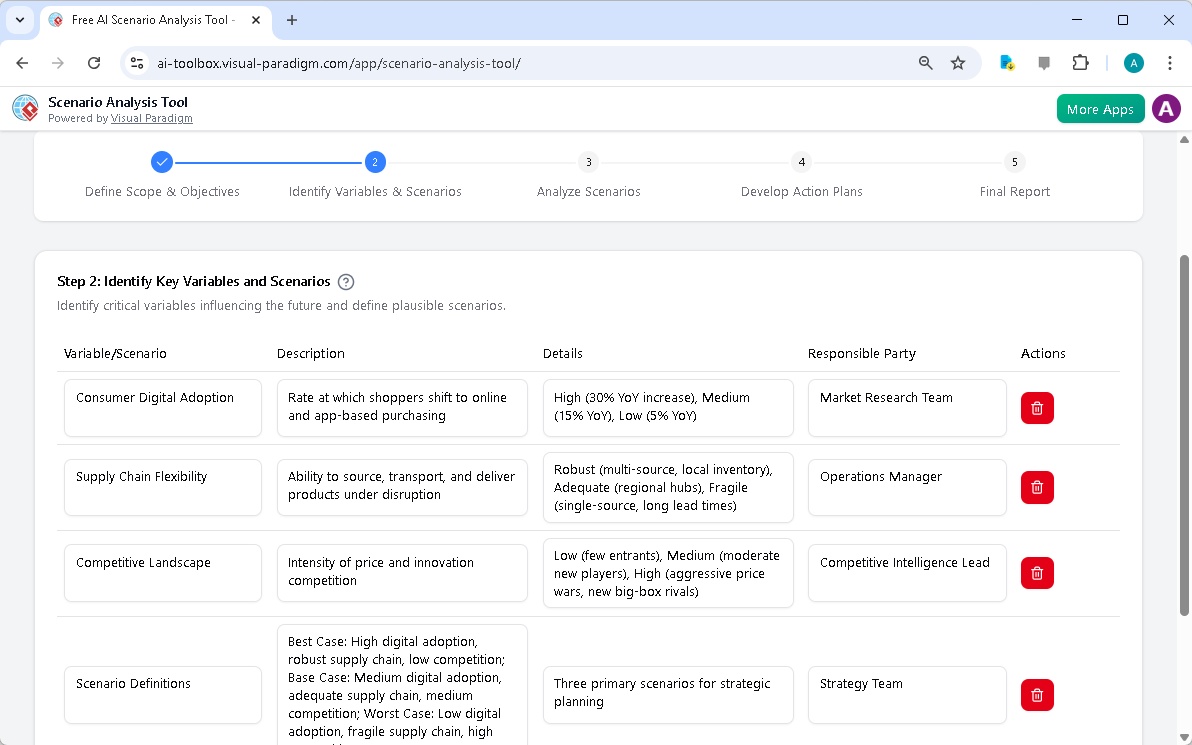Open the purple account avatar in app header
This screenshot has width=1192, height=745.
(1166, 108)
